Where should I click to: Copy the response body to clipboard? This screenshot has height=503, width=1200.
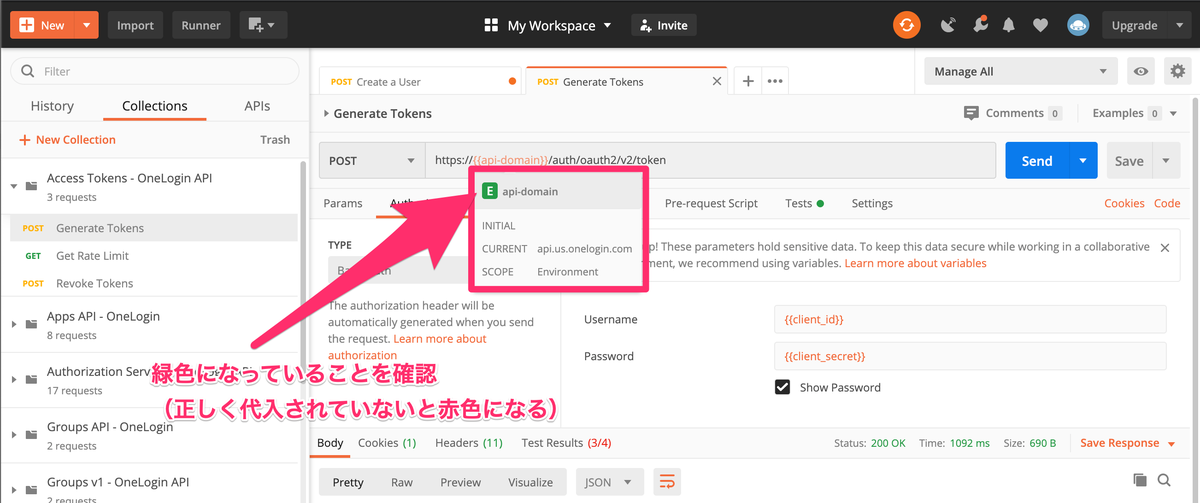pos(1140,481)
